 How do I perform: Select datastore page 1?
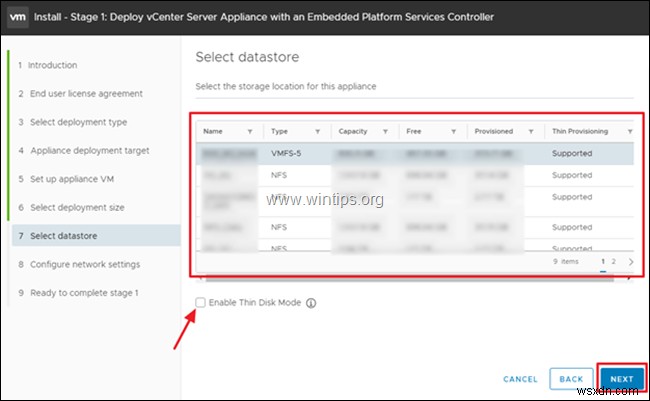pyautogui.click(x=603, y=262)
